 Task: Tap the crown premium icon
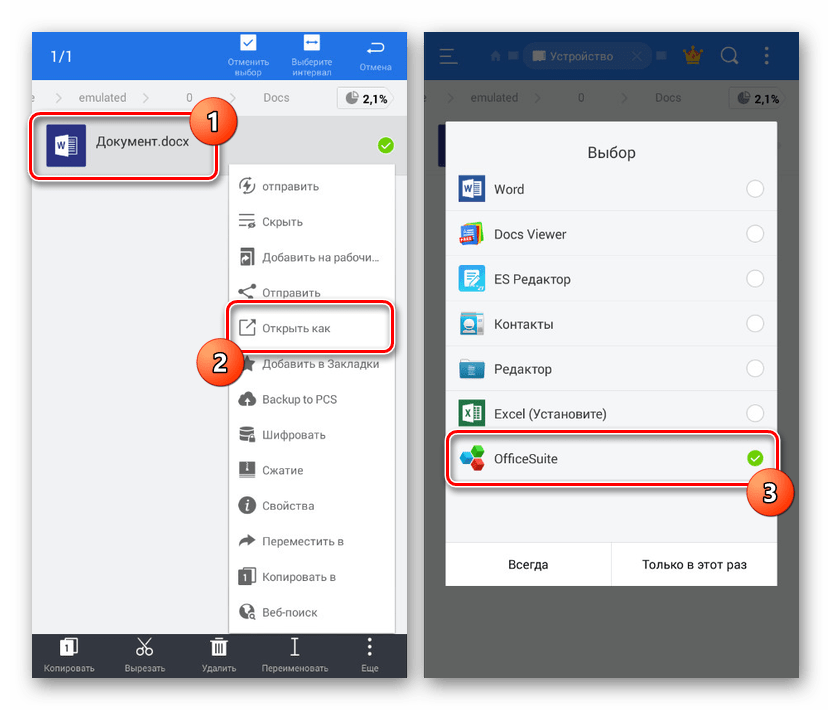[x=693, y=55]
